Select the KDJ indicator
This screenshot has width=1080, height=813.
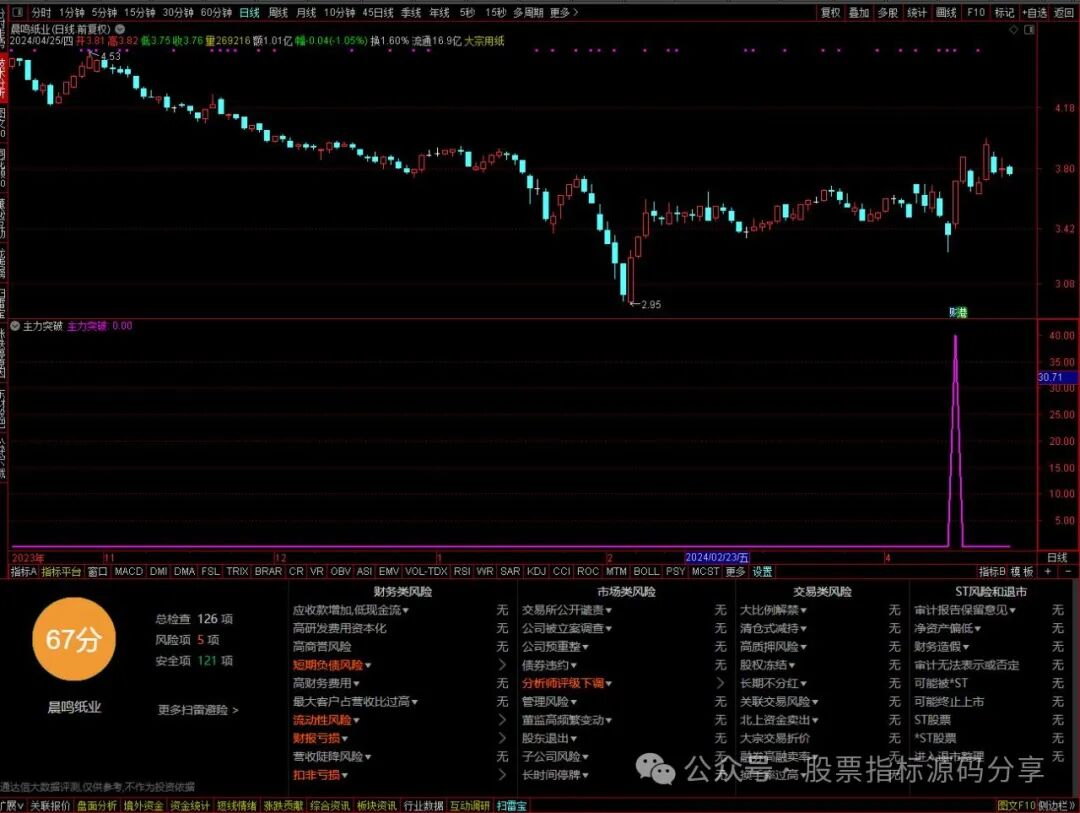point(536,571)
